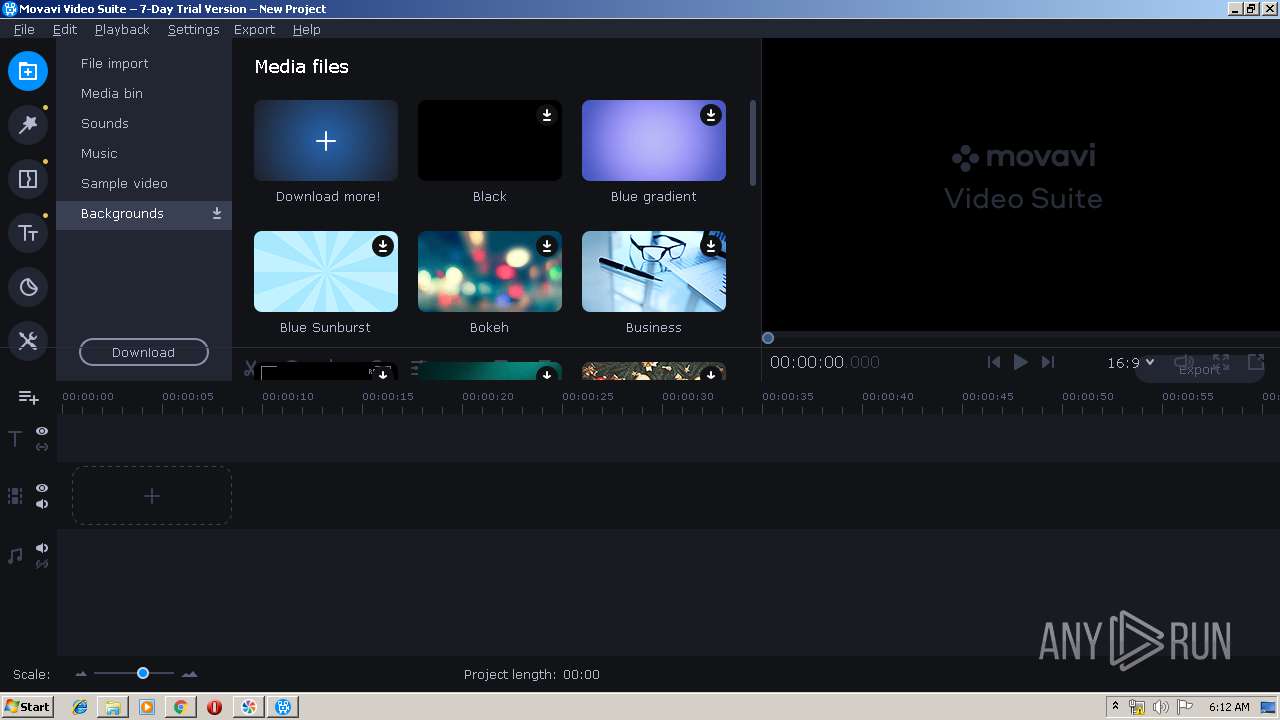The width and height of the screenshot is (1280, 720).
Task: Download the Black background
Action: pyautogui.click(x=546, y=115)
